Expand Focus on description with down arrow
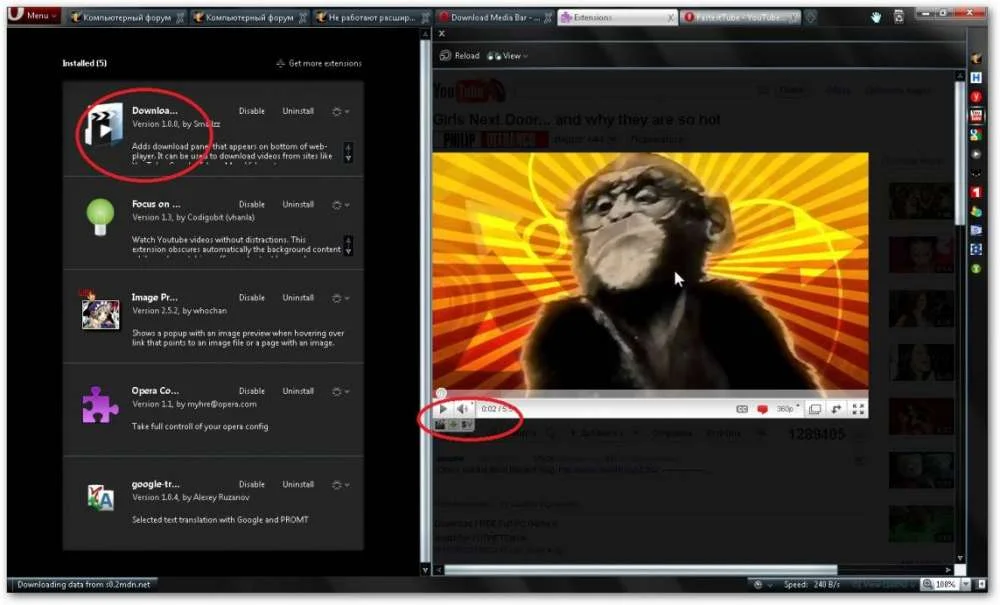The height and width of the screenshot is (605, 1000). point(348,251)
